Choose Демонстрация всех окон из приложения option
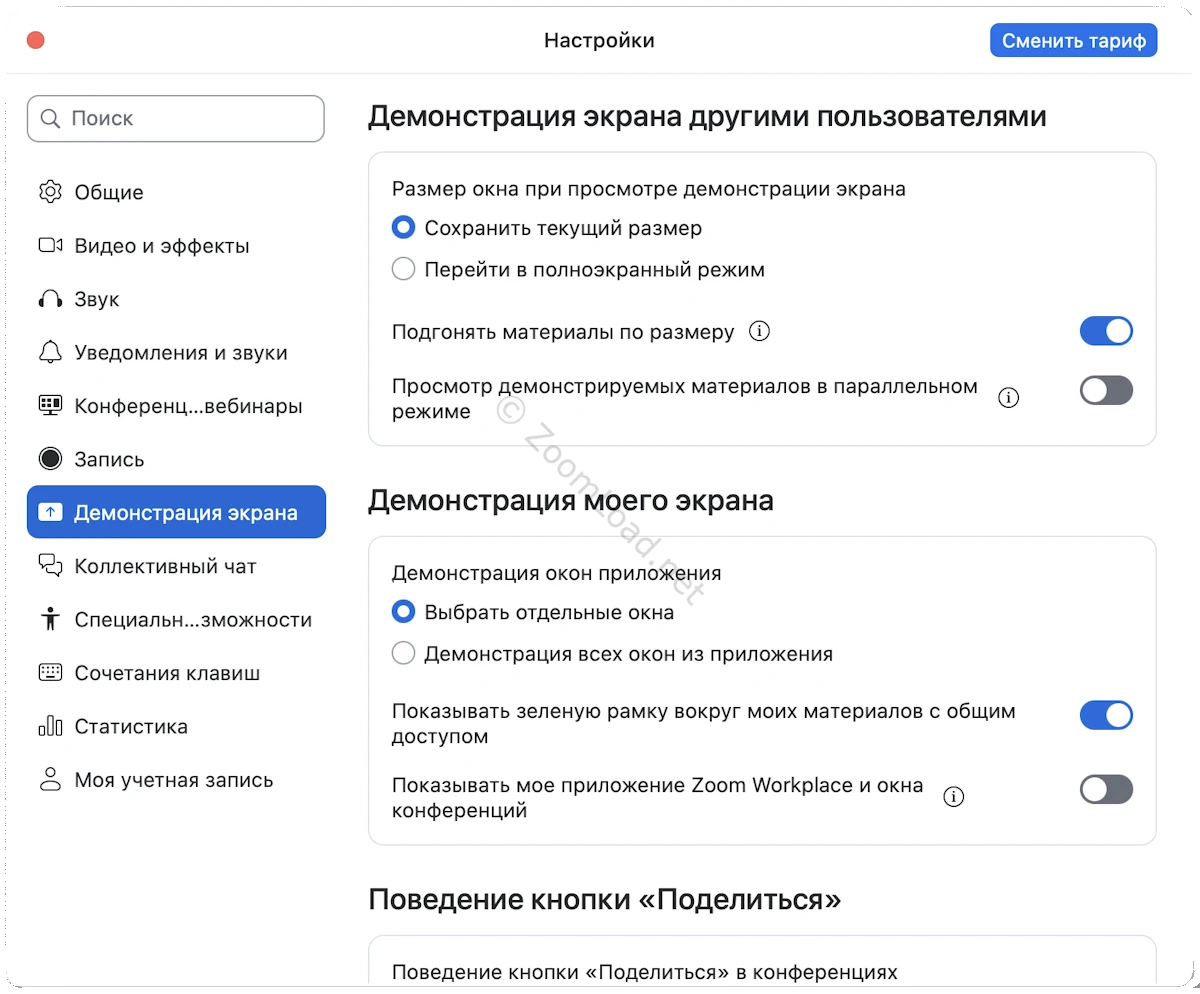Image resolution: width=1200 pixels, height=994 pixels. tap(403, 654)
